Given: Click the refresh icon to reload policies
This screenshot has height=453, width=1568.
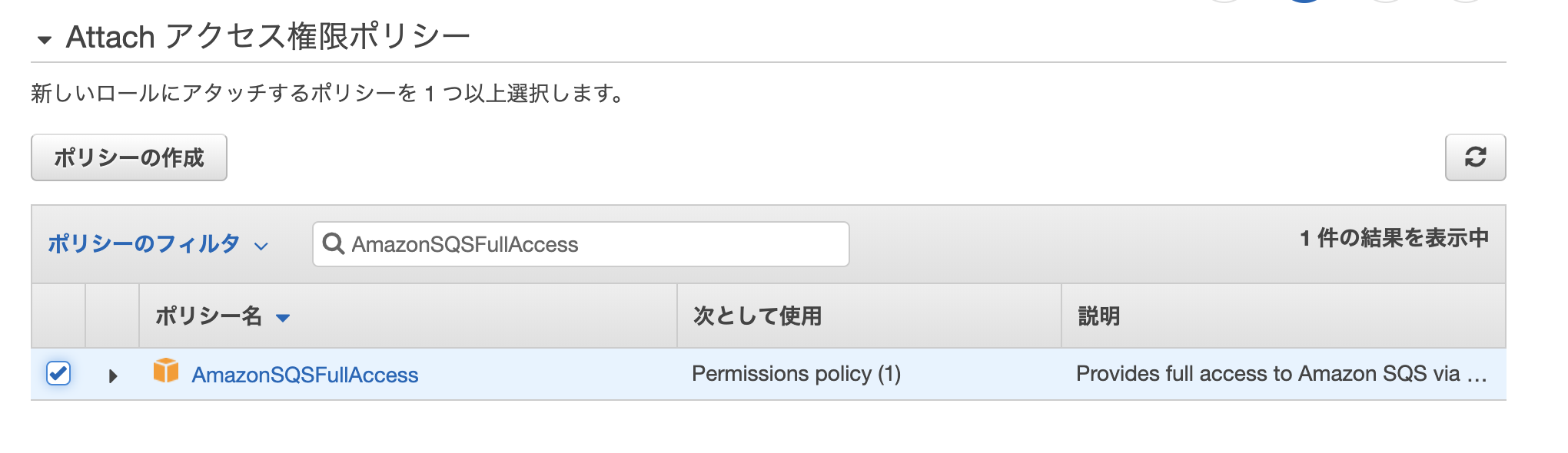Looking at the screenshot, I should coord(1476,157).
